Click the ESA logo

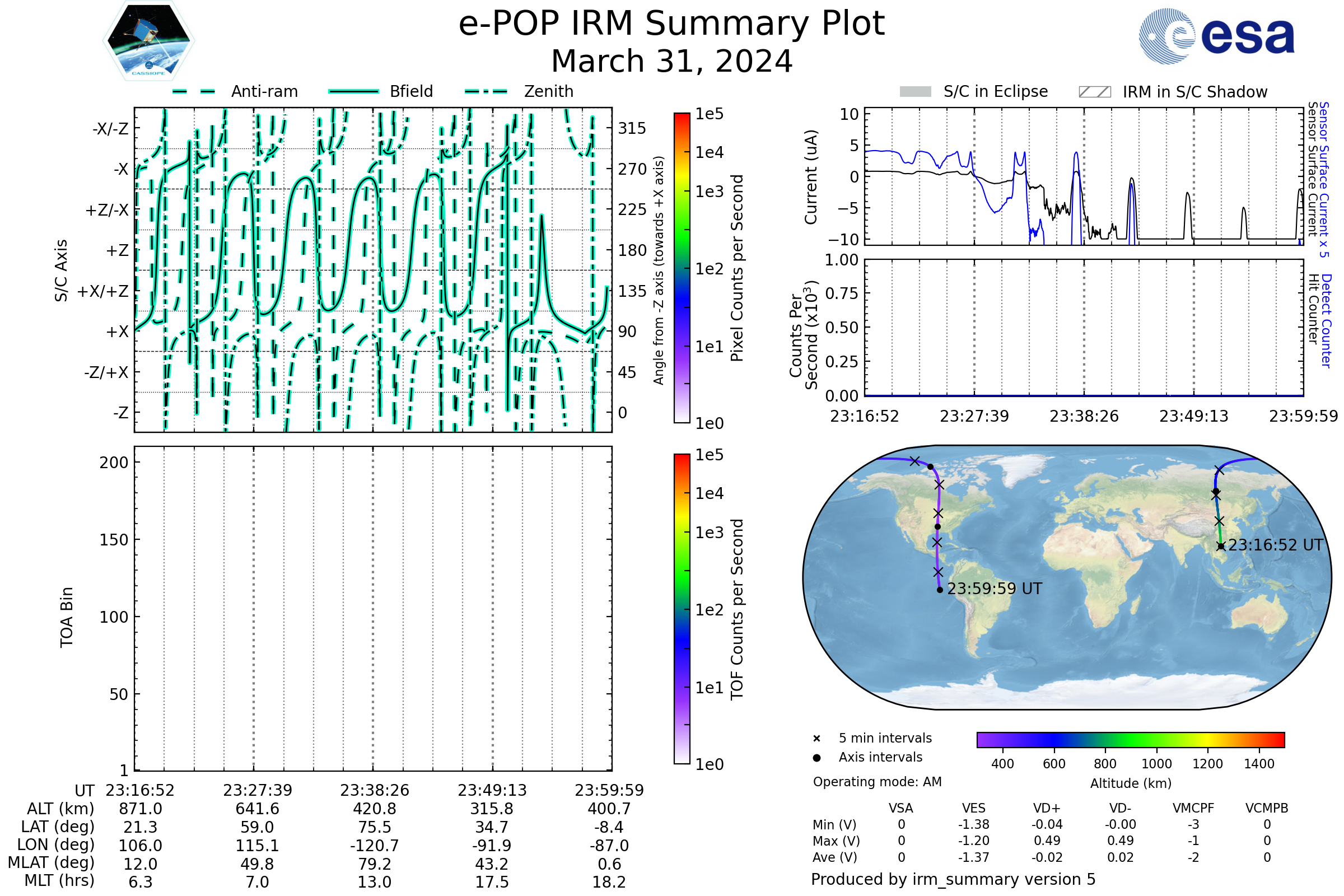click(1216, 36)
